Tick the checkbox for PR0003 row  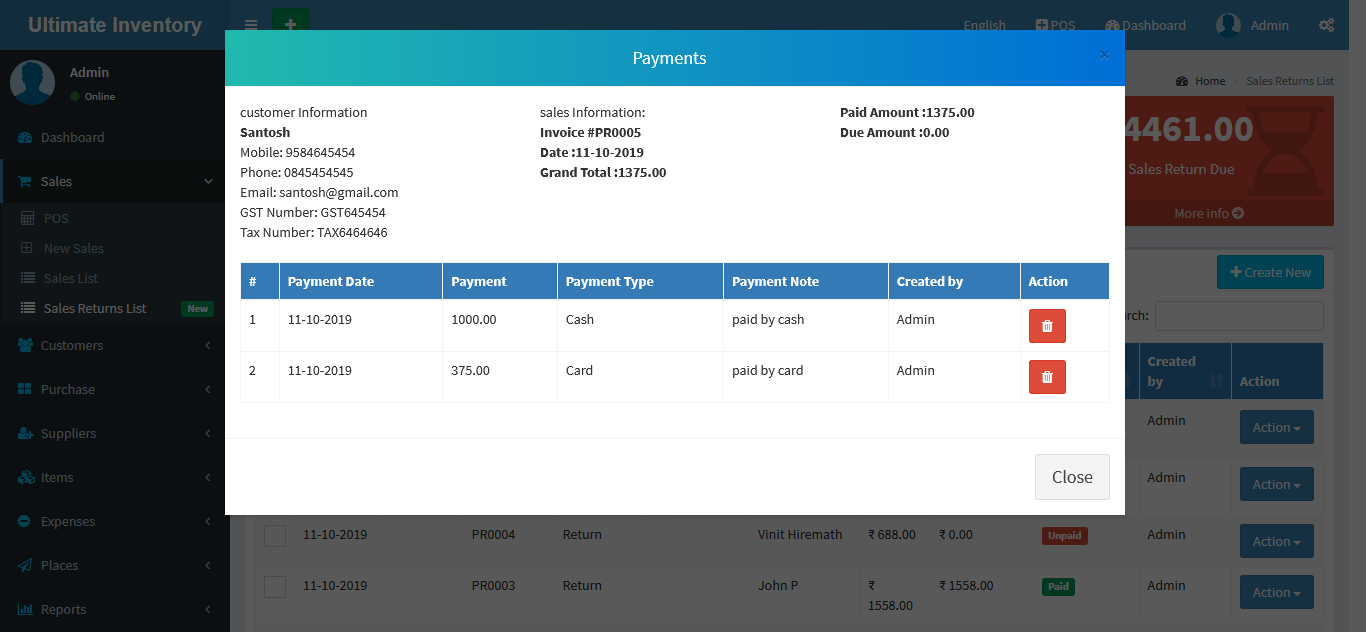coord(275,587)
